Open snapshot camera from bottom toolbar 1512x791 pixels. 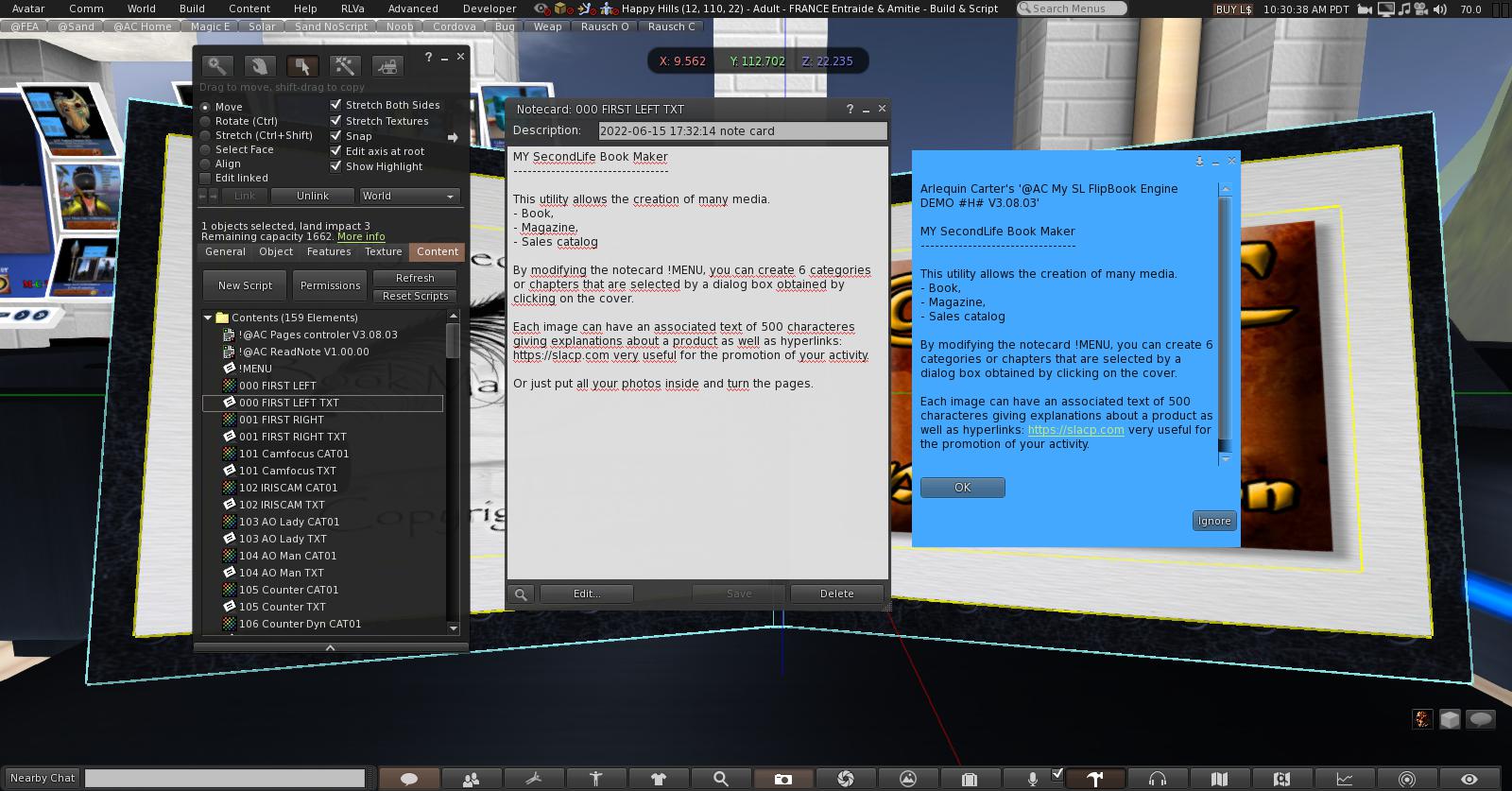pyautogui.click(x=782, y=779)
